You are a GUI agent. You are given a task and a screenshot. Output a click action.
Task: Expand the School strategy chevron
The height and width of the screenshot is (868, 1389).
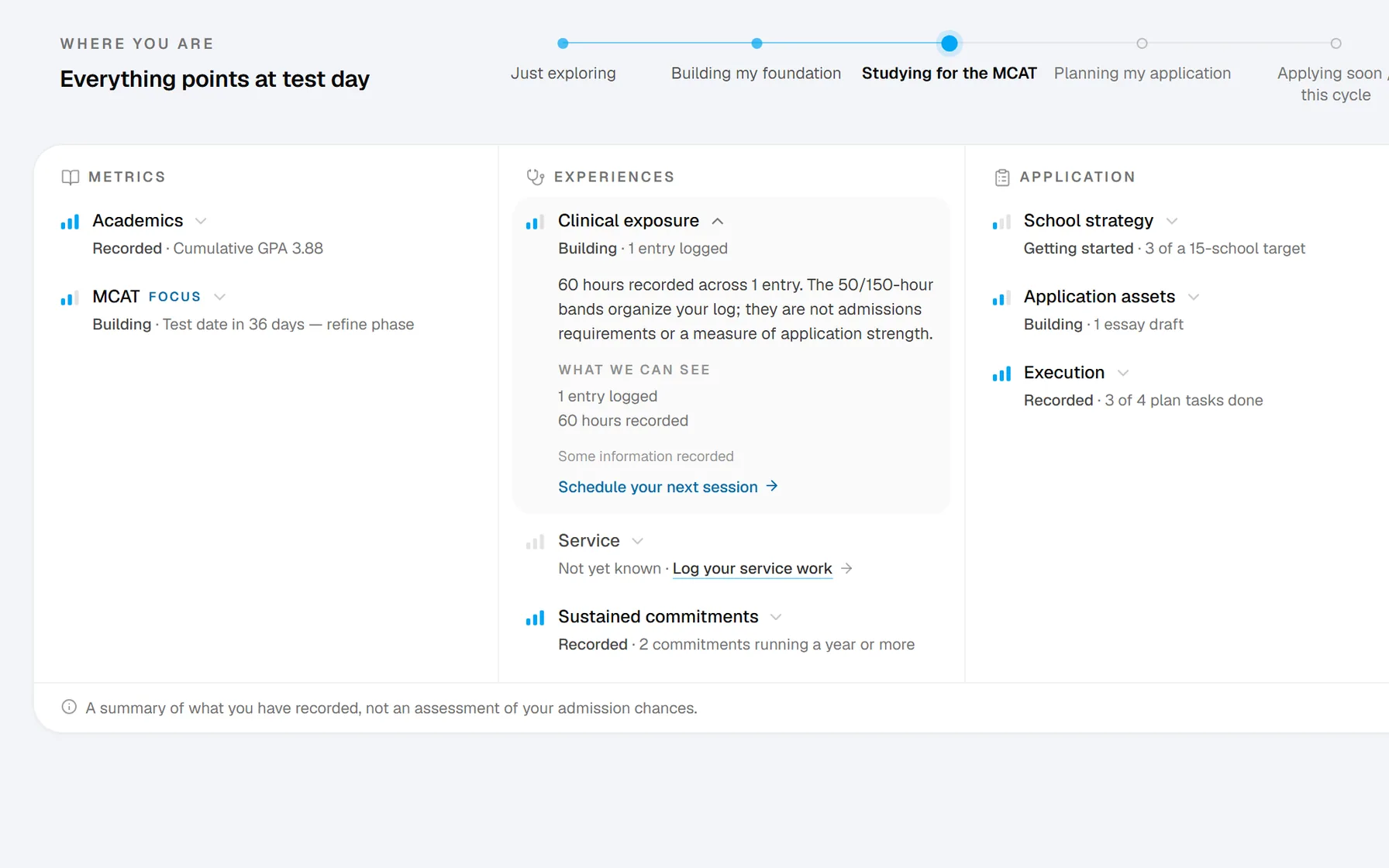[1172, 221]
